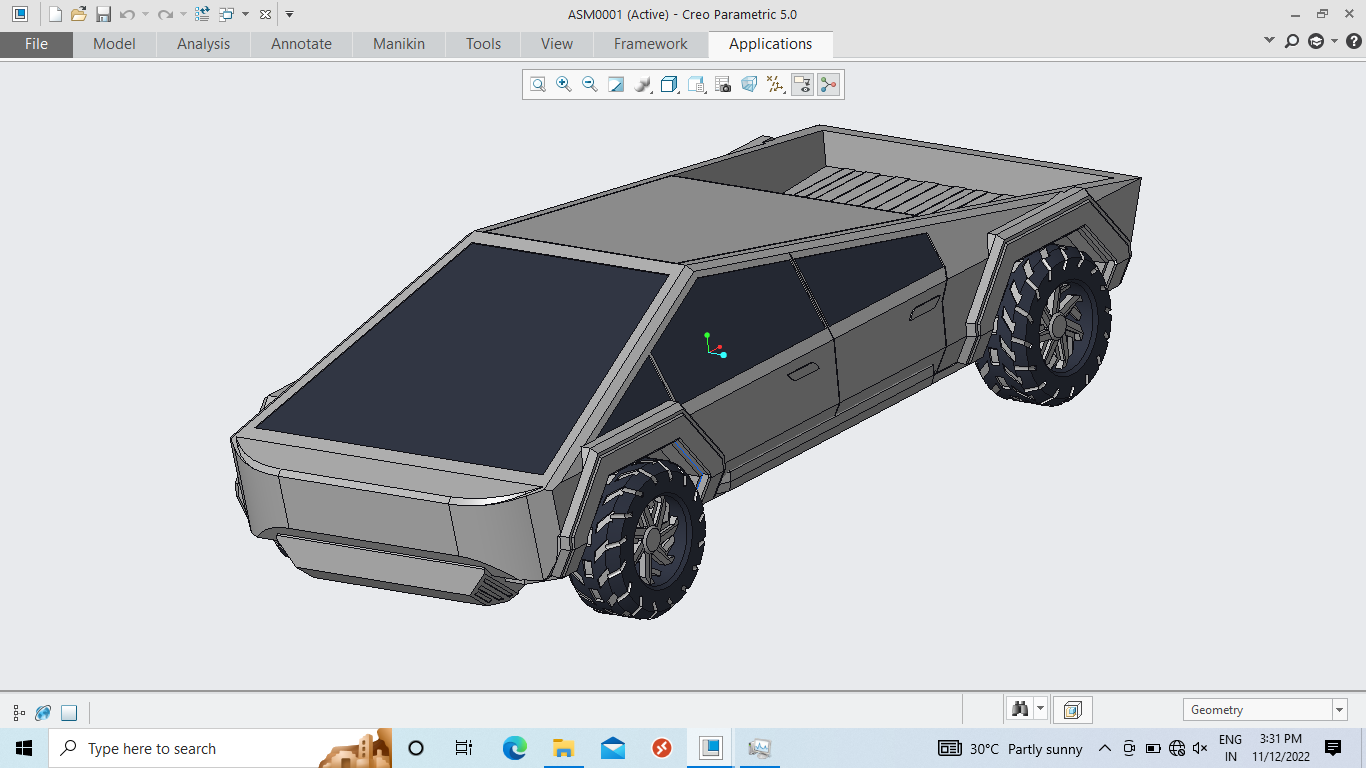
Task: Open the command search magnifier
Action: click(x=1292, y=41)
